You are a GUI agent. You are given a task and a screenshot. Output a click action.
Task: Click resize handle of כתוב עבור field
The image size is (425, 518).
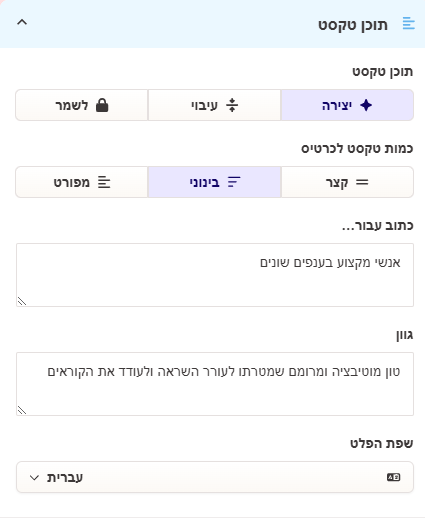[22, 301]
